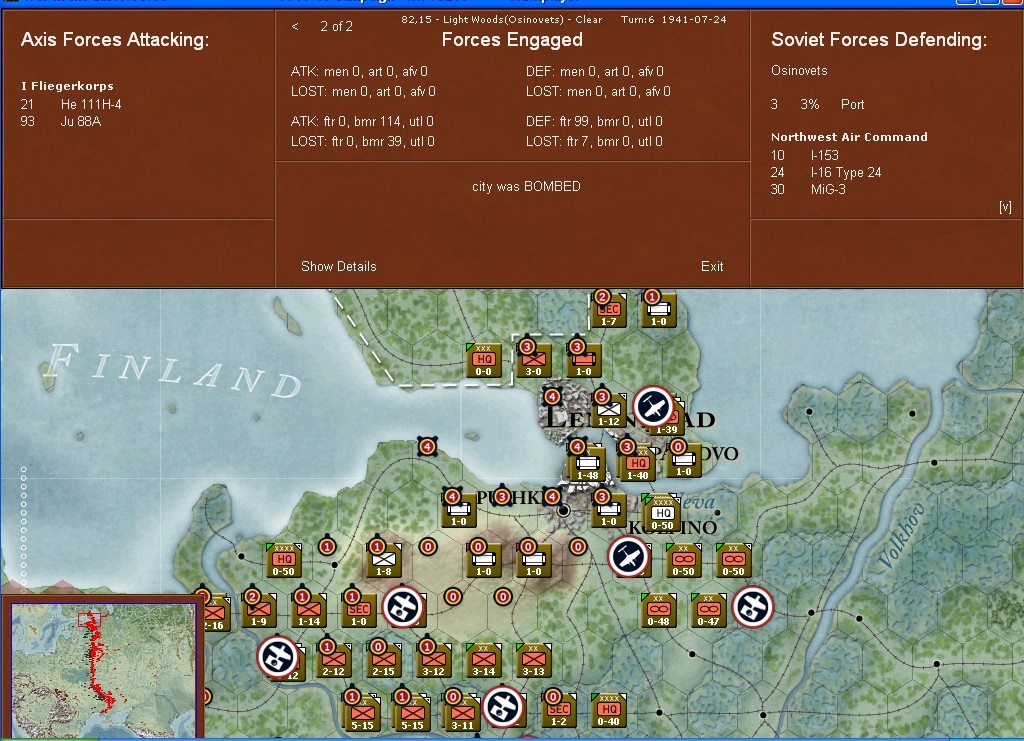Click the bomber marker beside SEC 1-0
The width and height of the screenshot is (1024, 741).
403,607
